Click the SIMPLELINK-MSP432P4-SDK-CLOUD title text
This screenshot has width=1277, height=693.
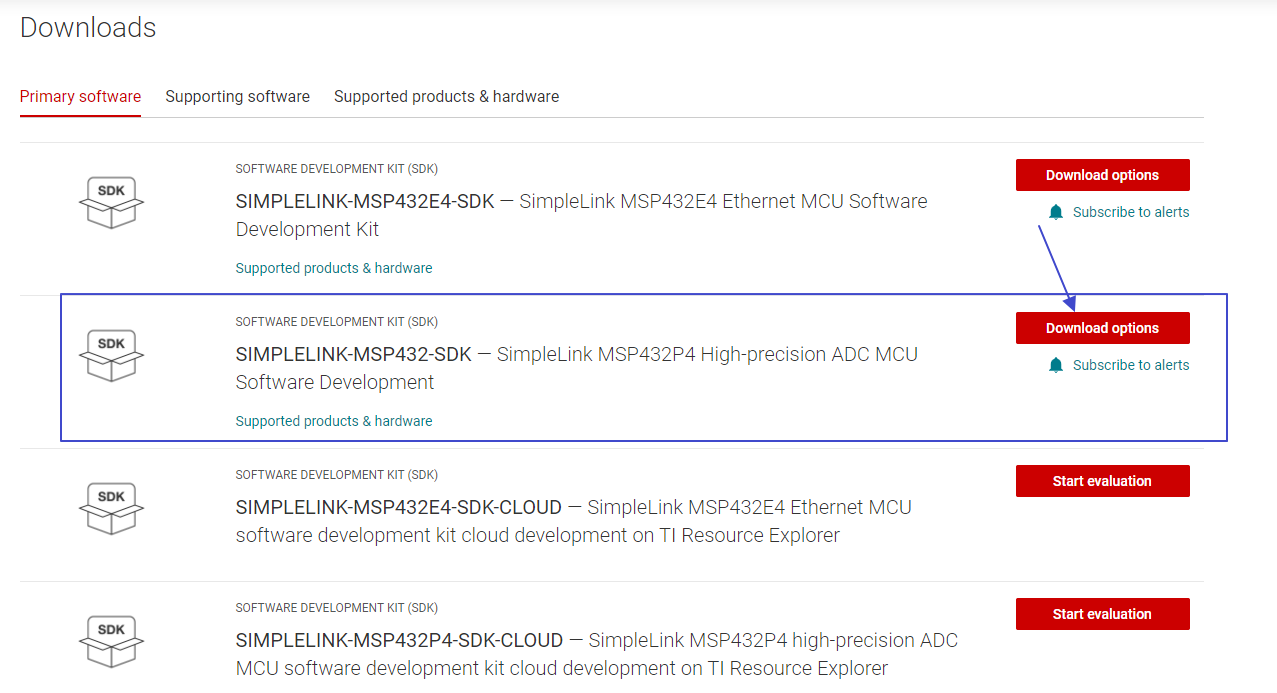tap(400, 640)
